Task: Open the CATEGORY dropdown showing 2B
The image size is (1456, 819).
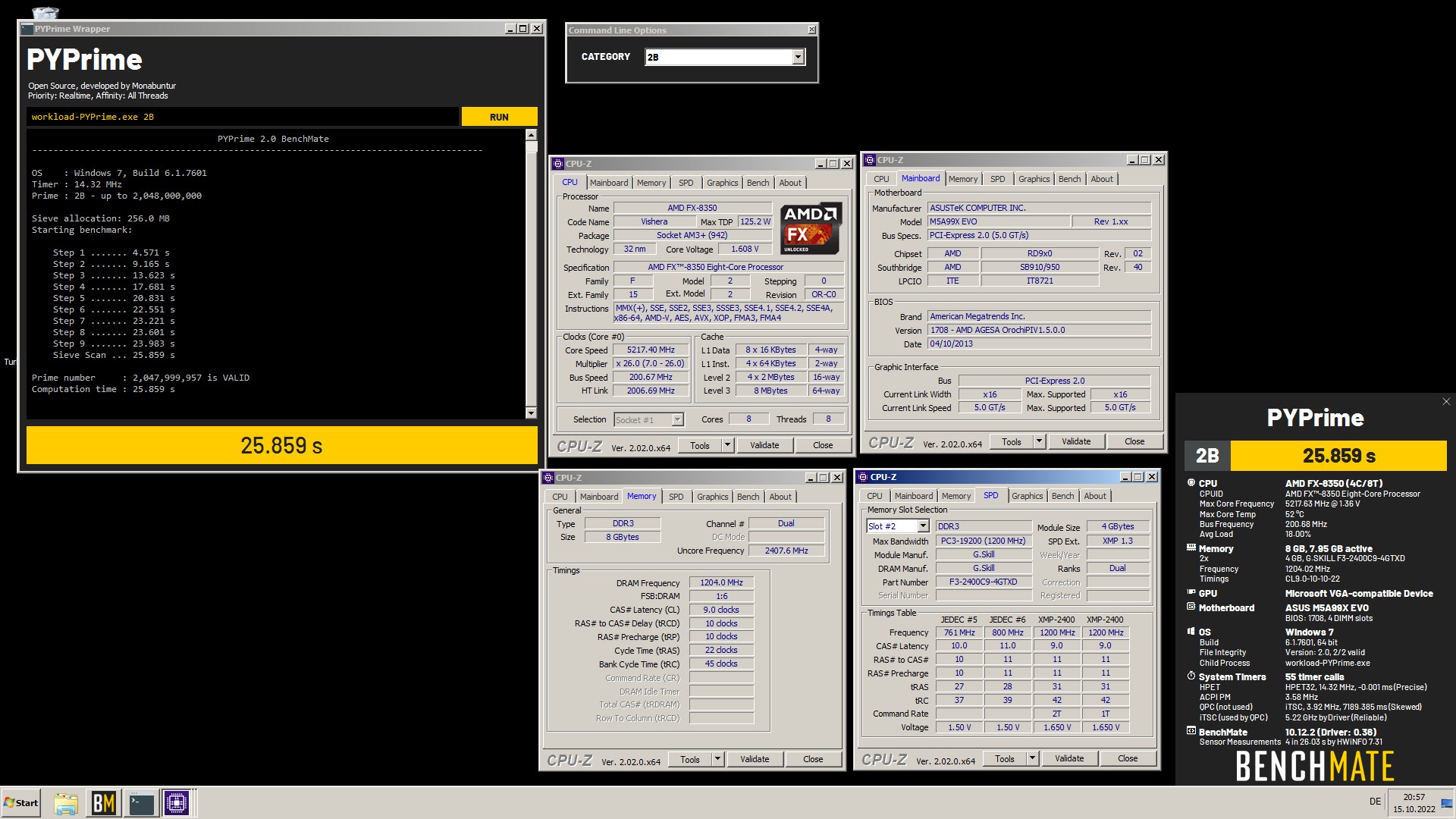Action: tap(798, 57)
